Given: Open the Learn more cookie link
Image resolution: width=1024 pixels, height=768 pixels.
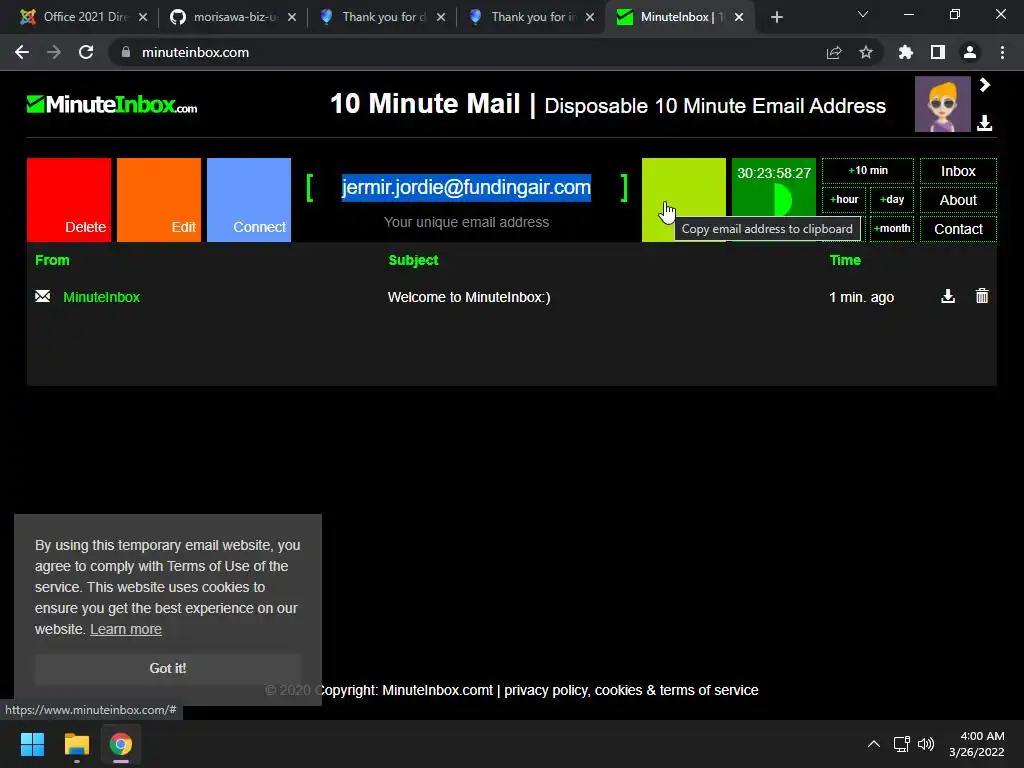Looking at the screenshot, I should [x=126, y=629].
